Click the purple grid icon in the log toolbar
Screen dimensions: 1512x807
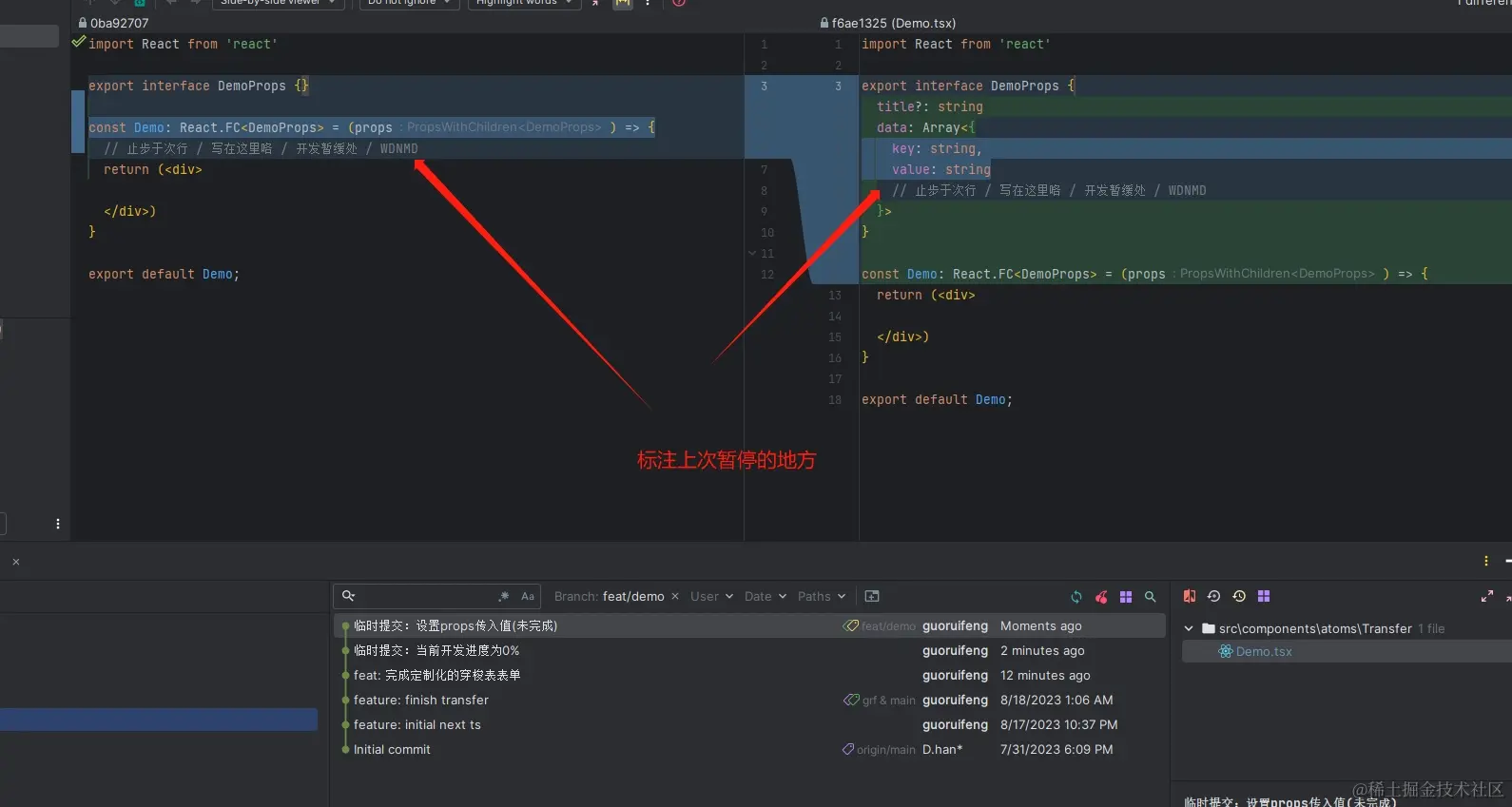tap(1126, 597)
